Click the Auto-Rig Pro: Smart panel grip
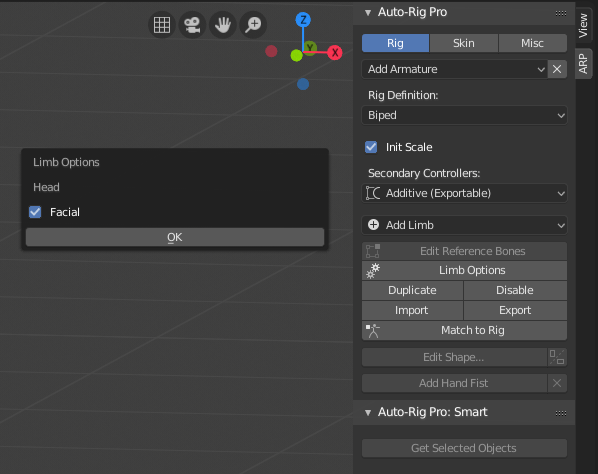 click(561, 413)
